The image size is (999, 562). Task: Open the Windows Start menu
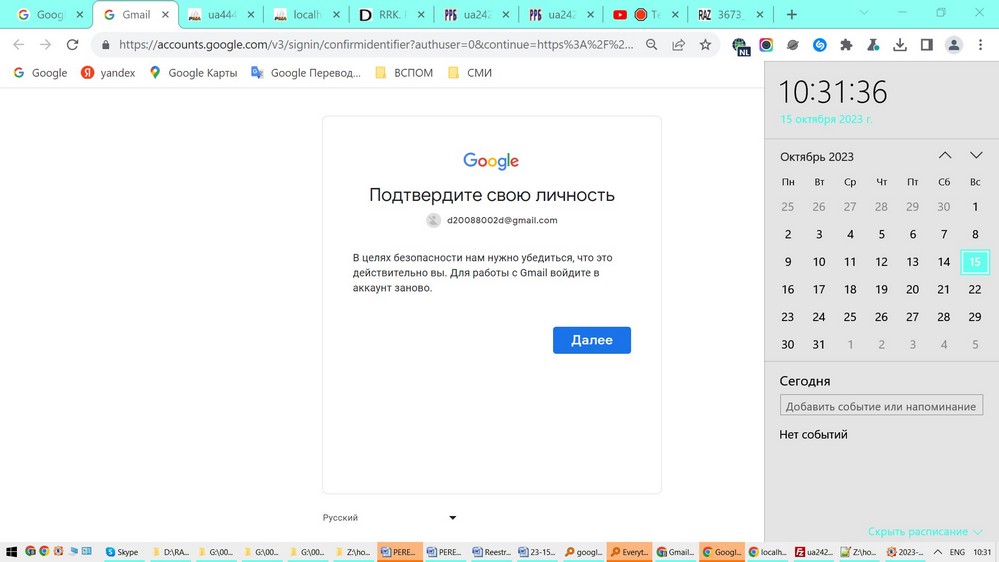tap(11, 552)
